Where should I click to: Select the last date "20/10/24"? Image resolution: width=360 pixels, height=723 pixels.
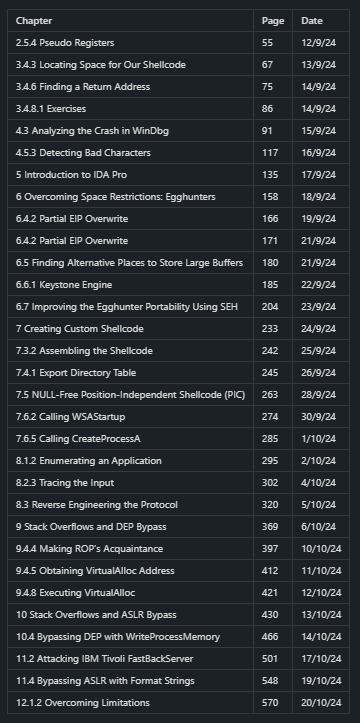pos(321,703)
